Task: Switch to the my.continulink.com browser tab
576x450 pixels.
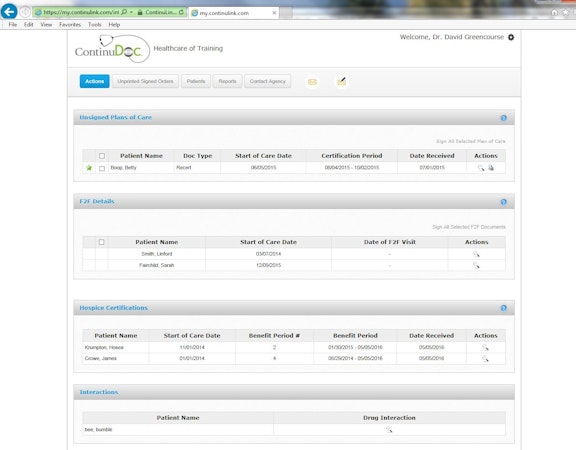Action: tap(234, 13)
